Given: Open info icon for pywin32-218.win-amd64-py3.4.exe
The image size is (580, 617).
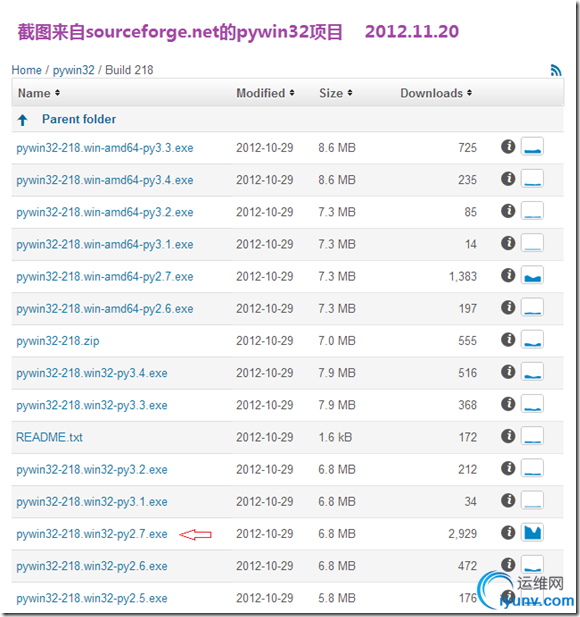Looking at the screenshot, I should pyautogui.click(x=508, y=179).
